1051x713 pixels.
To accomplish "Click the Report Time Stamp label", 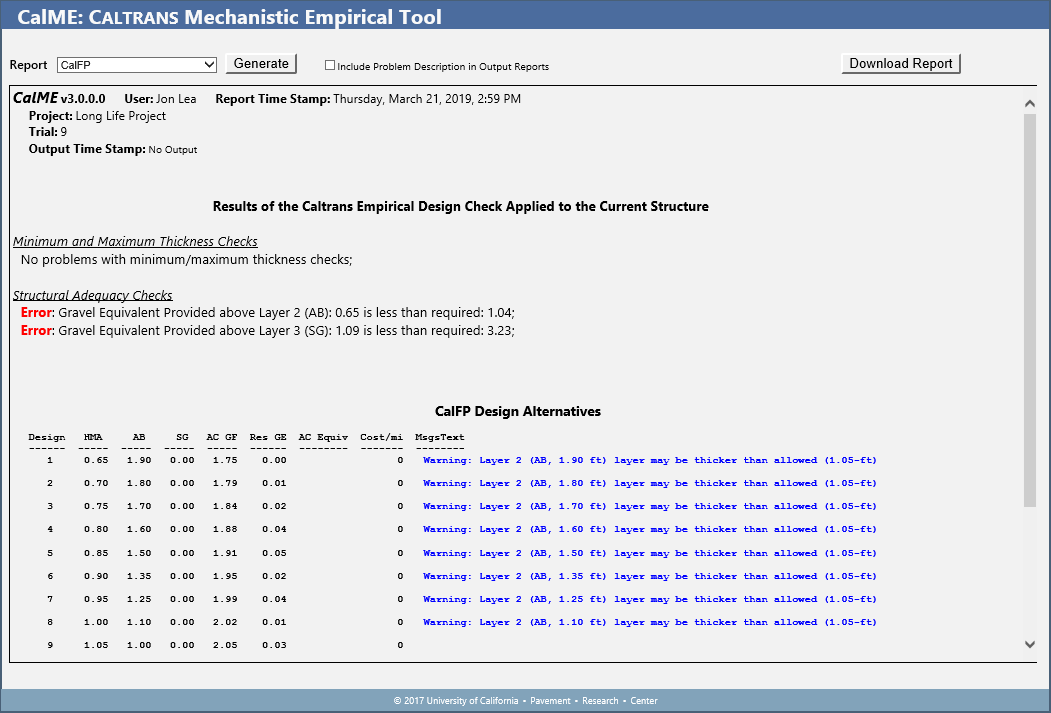I will click(x=272, y=99).
